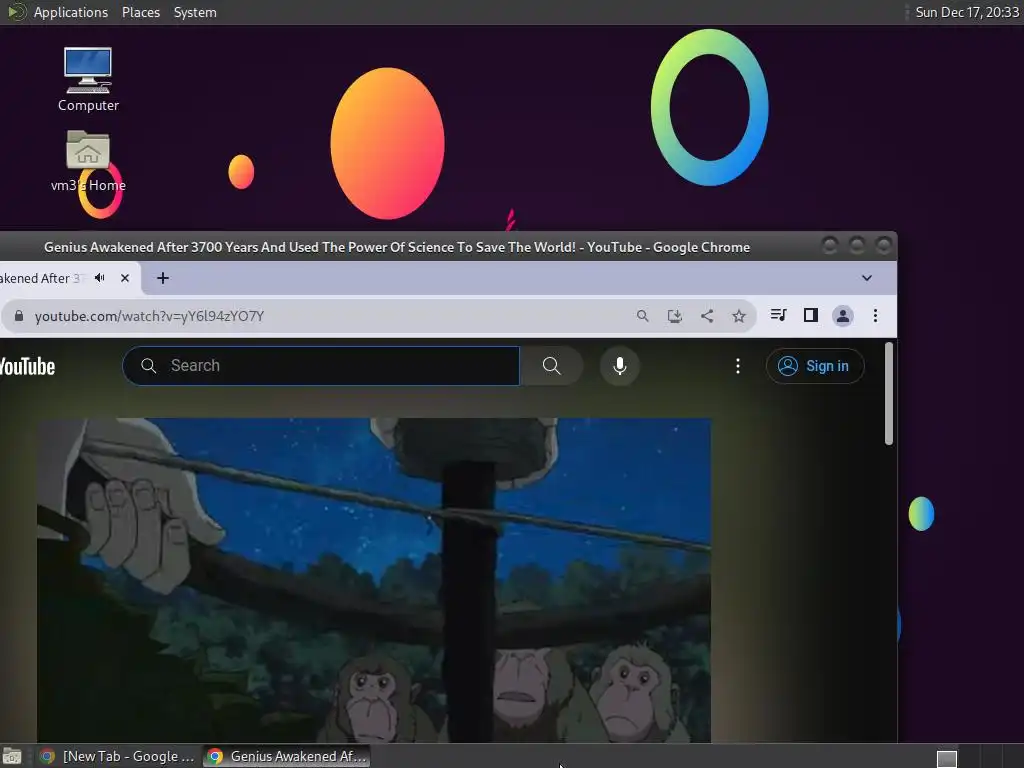This screenshot has height=768, width=1024.
Task: Open the Places menu
Action: (x=140, y=12)
